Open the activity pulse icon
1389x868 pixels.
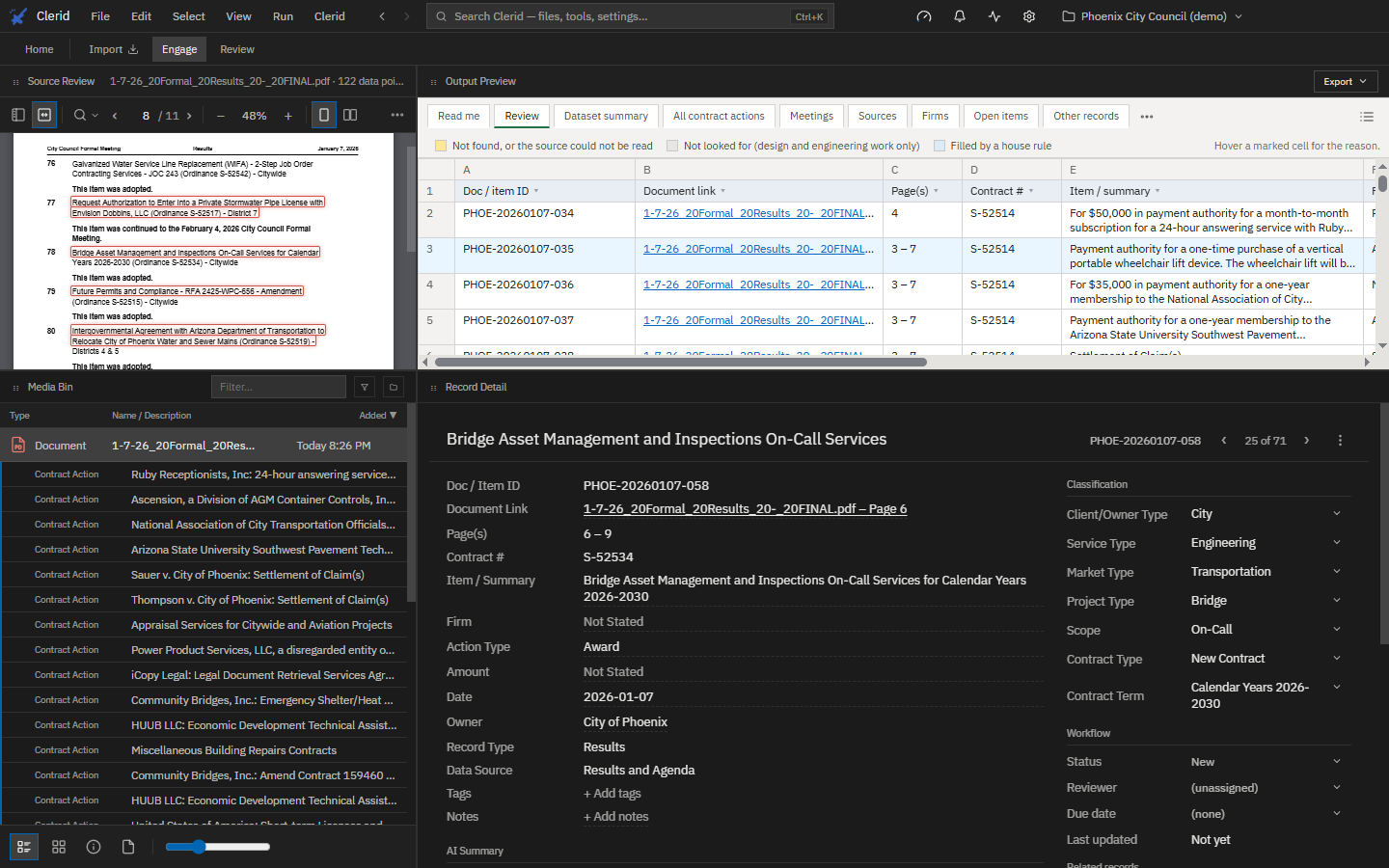point(994,16)
